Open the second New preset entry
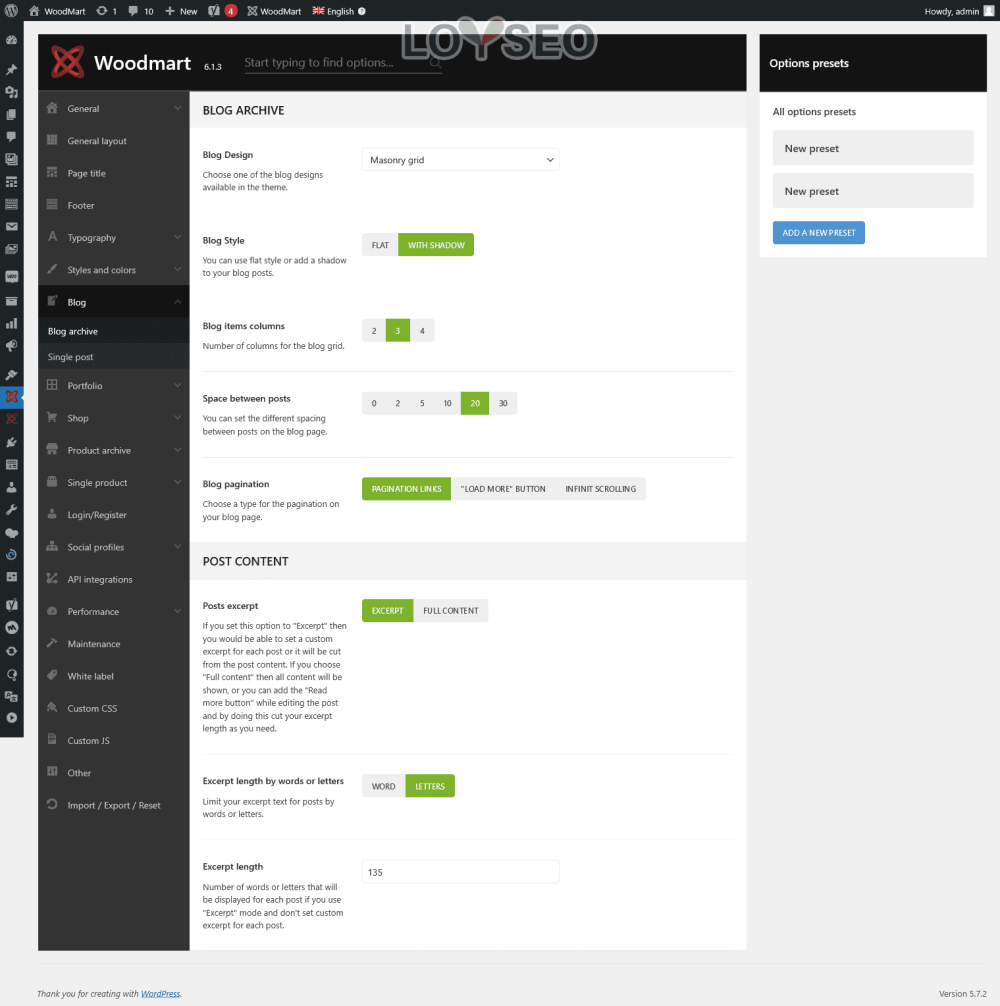Screen dimensions: 1000x1006 [x=872, y=191]
